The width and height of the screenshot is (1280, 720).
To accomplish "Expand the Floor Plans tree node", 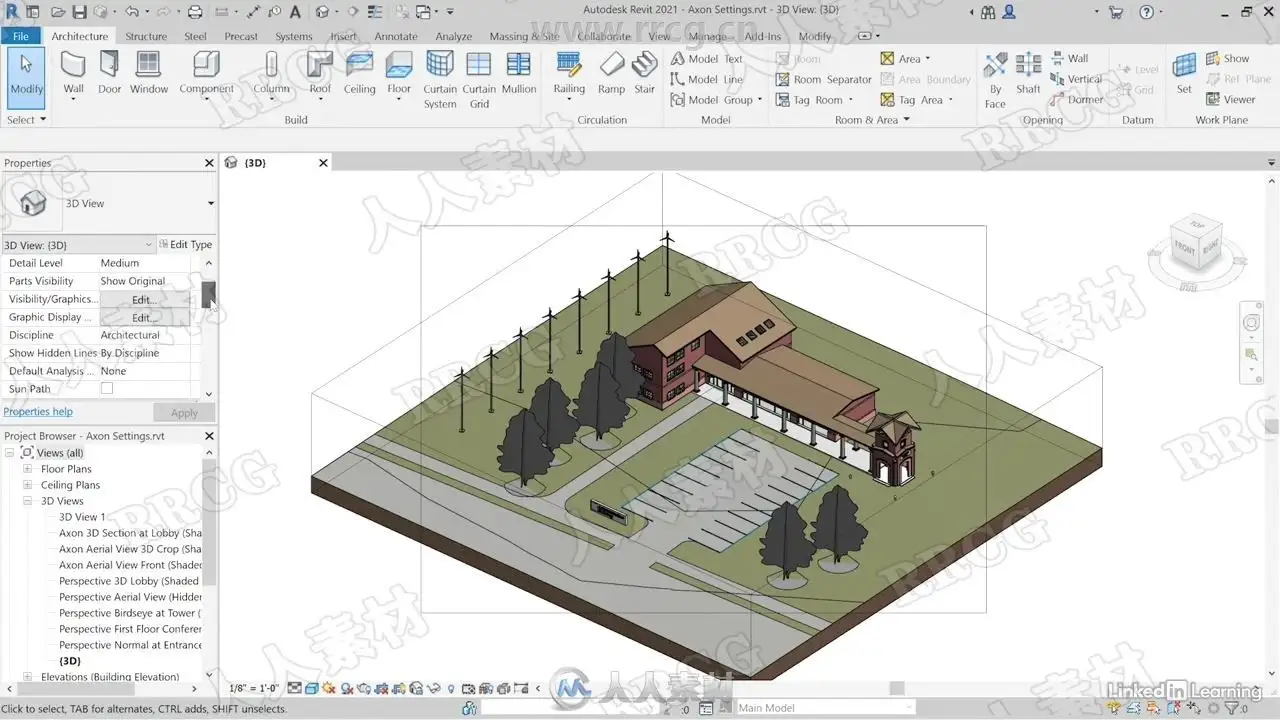I will pyautogui.click(x=28, y=469).
